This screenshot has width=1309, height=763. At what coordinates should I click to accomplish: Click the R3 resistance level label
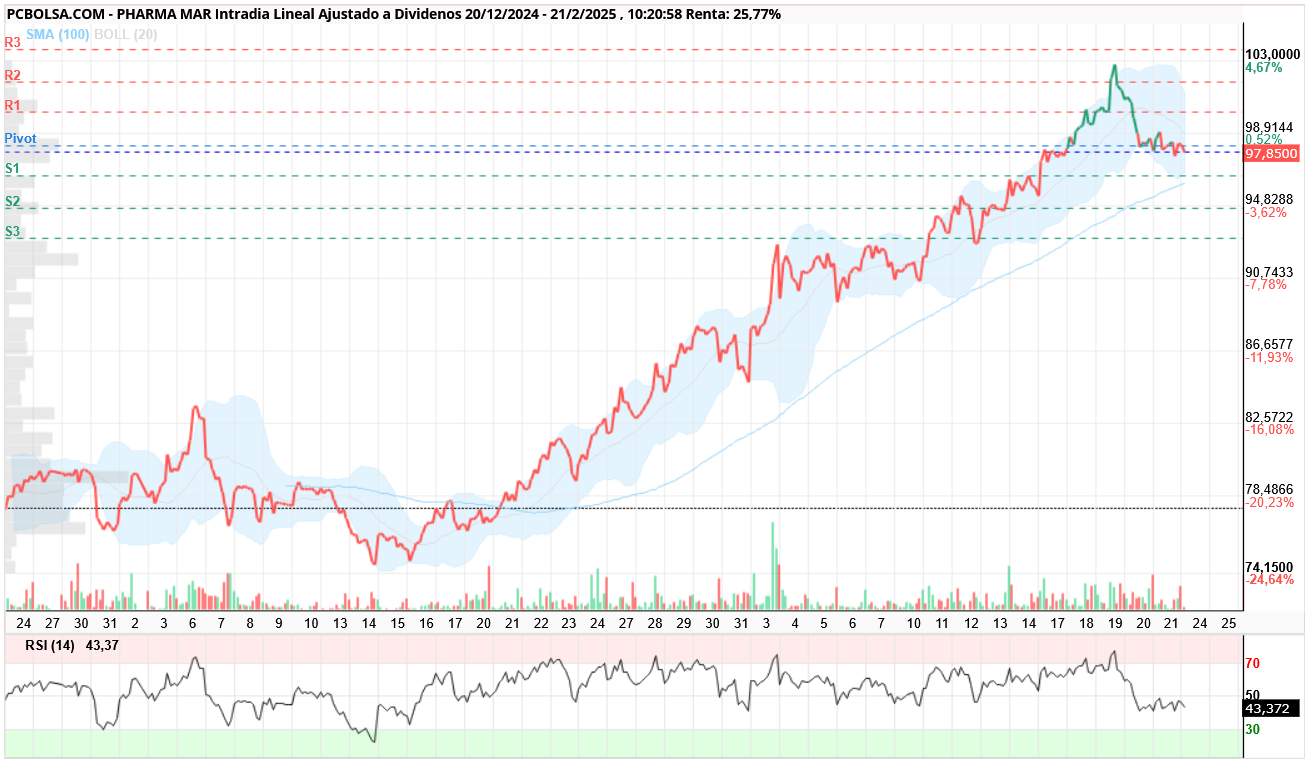coord(13,43)
